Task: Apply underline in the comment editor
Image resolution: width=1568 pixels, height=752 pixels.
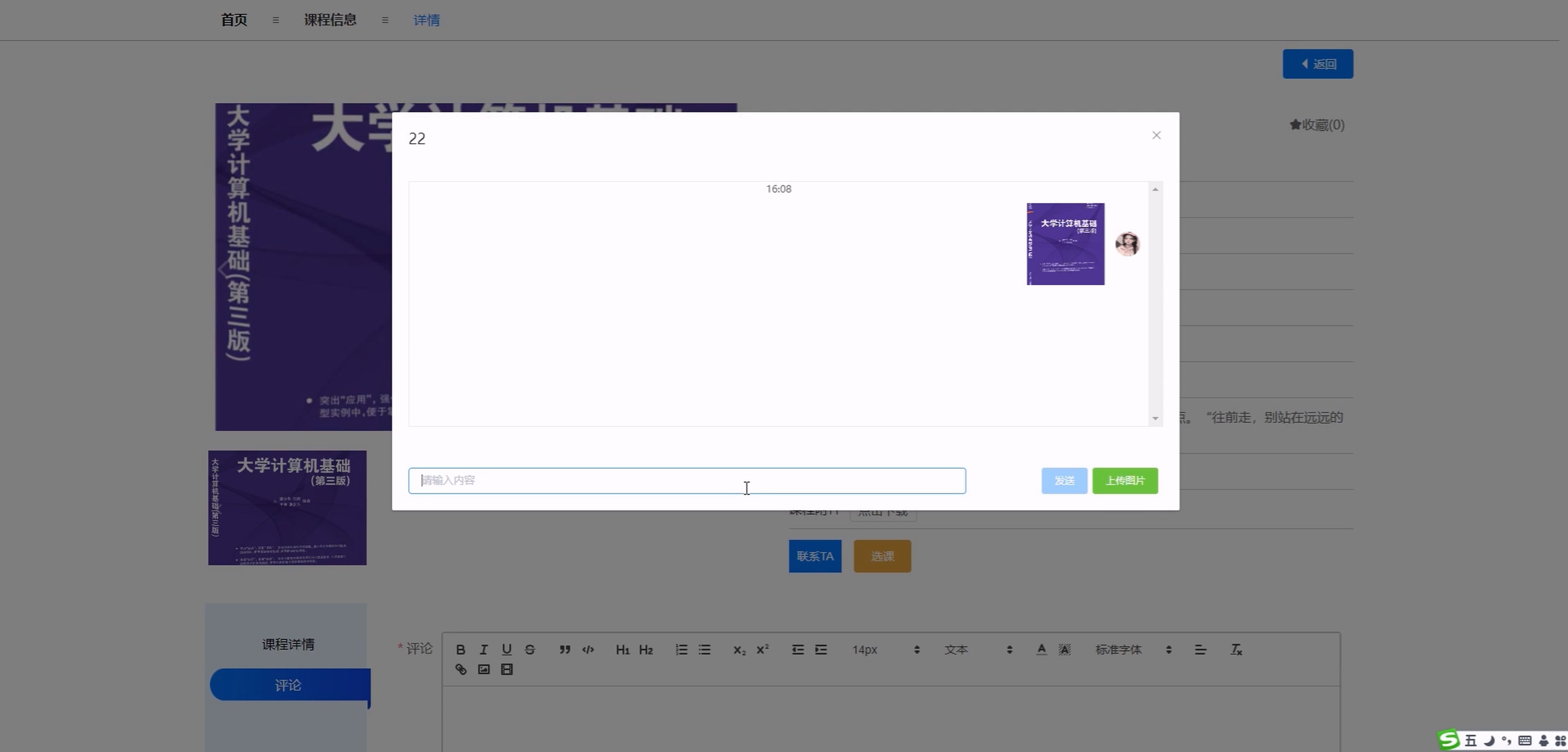Action: pos(506,650)
